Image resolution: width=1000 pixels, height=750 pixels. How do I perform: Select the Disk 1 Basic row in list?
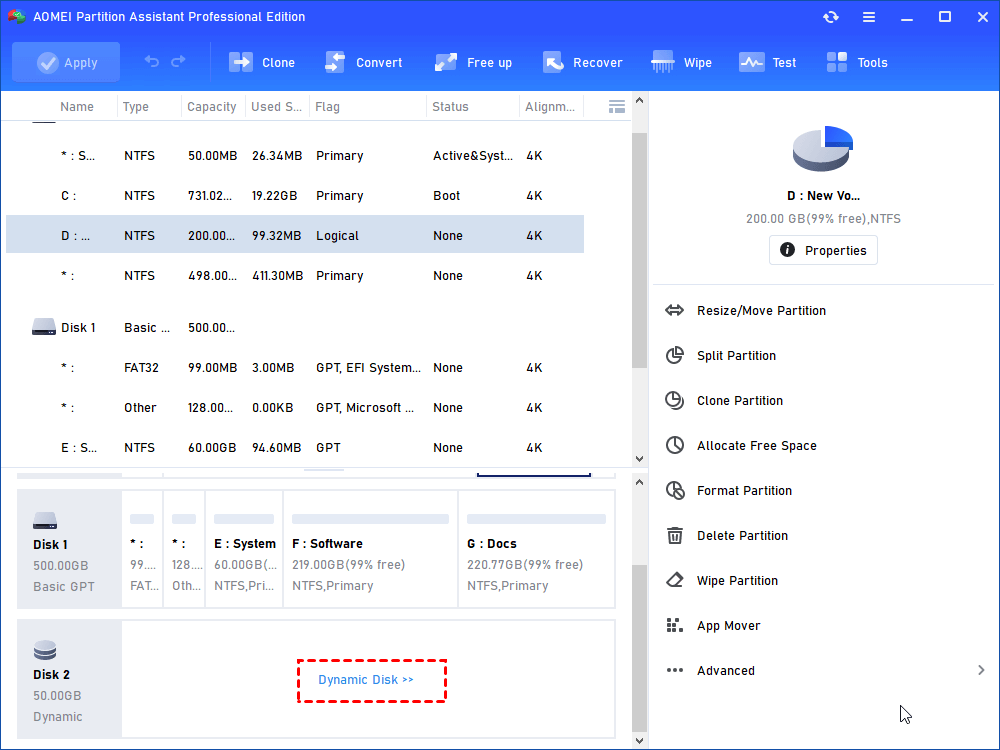click(x=295, y=328)
